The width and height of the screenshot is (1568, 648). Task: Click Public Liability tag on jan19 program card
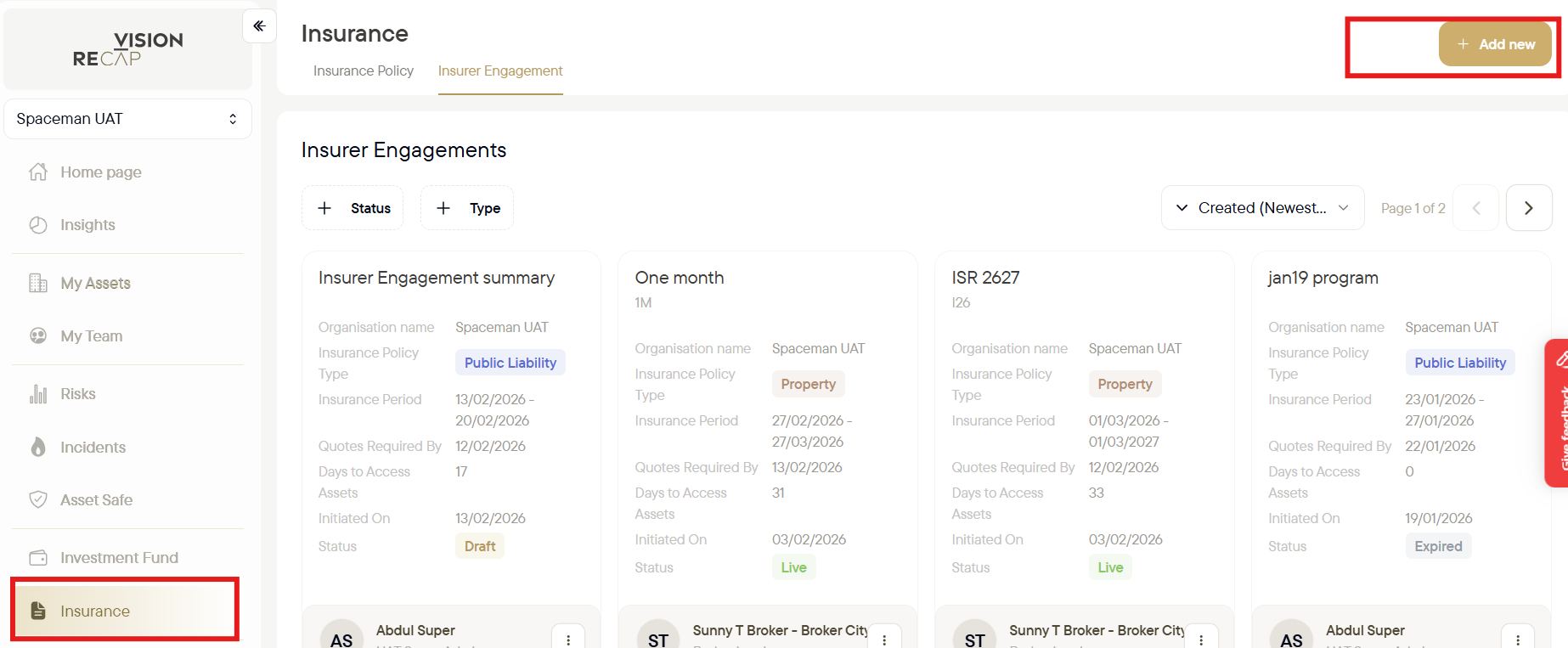(1460, 363)
